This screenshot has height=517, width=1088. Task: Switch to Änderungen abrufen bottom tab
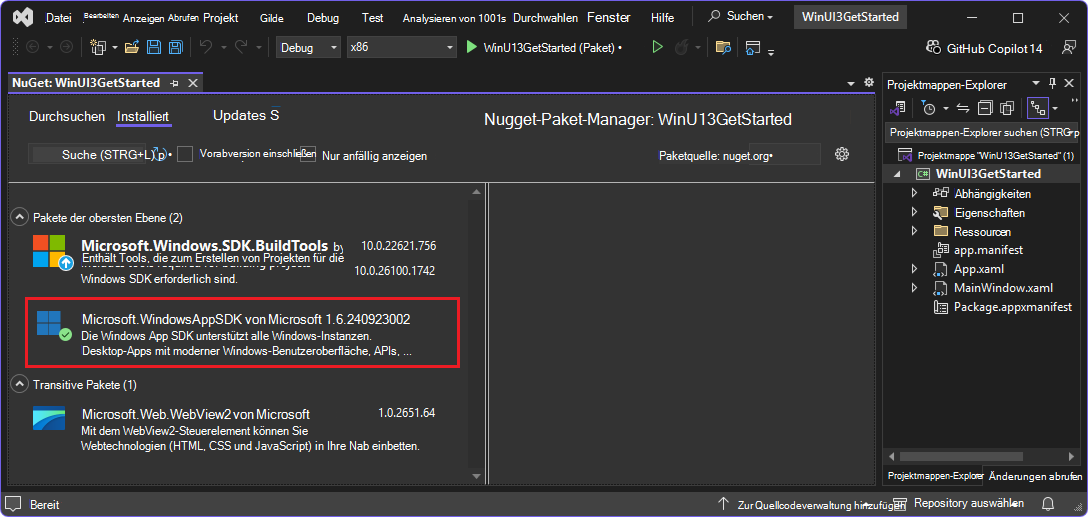pyautogui.click(x=1035, y=476)
